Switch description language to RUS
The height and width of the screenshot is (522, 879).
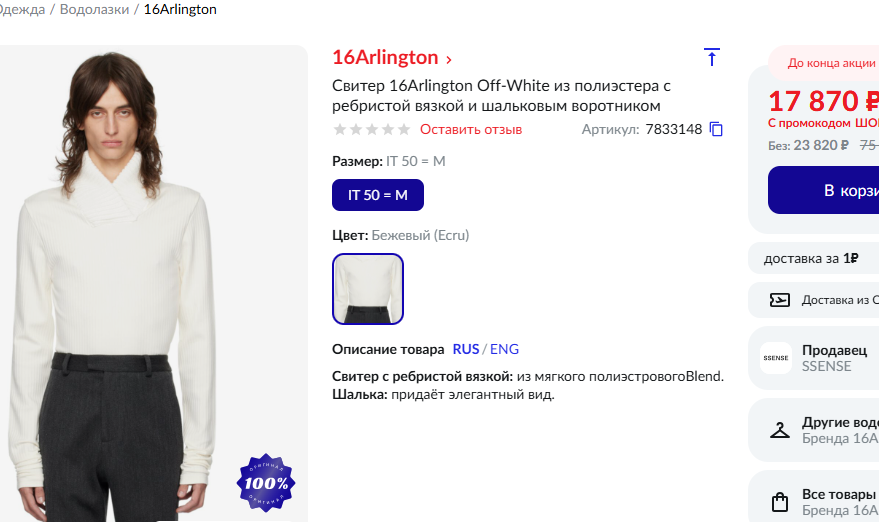click(465, 349)
